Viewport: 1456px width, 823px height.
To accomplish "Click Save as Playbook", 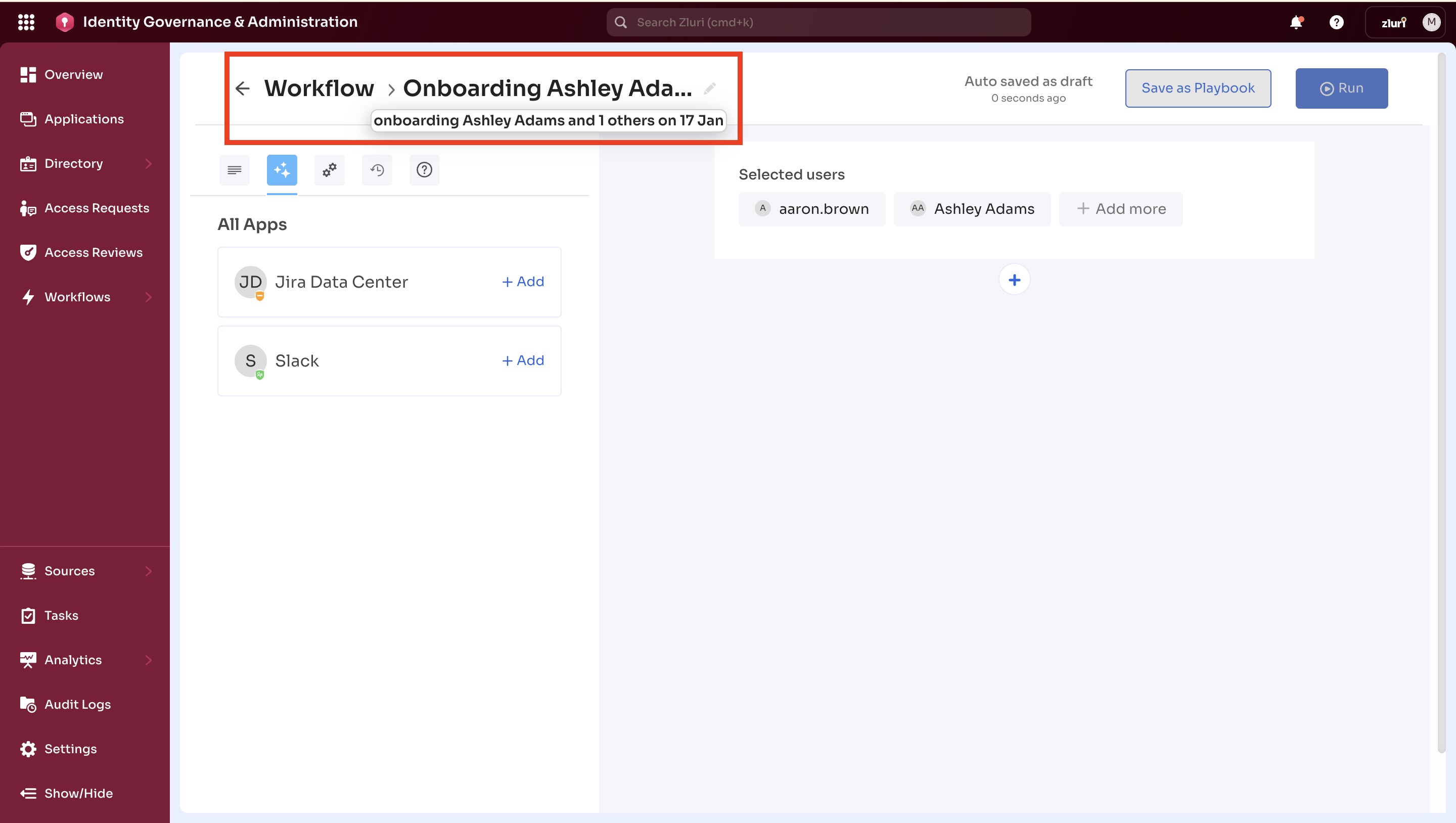I will (1198, 88).
